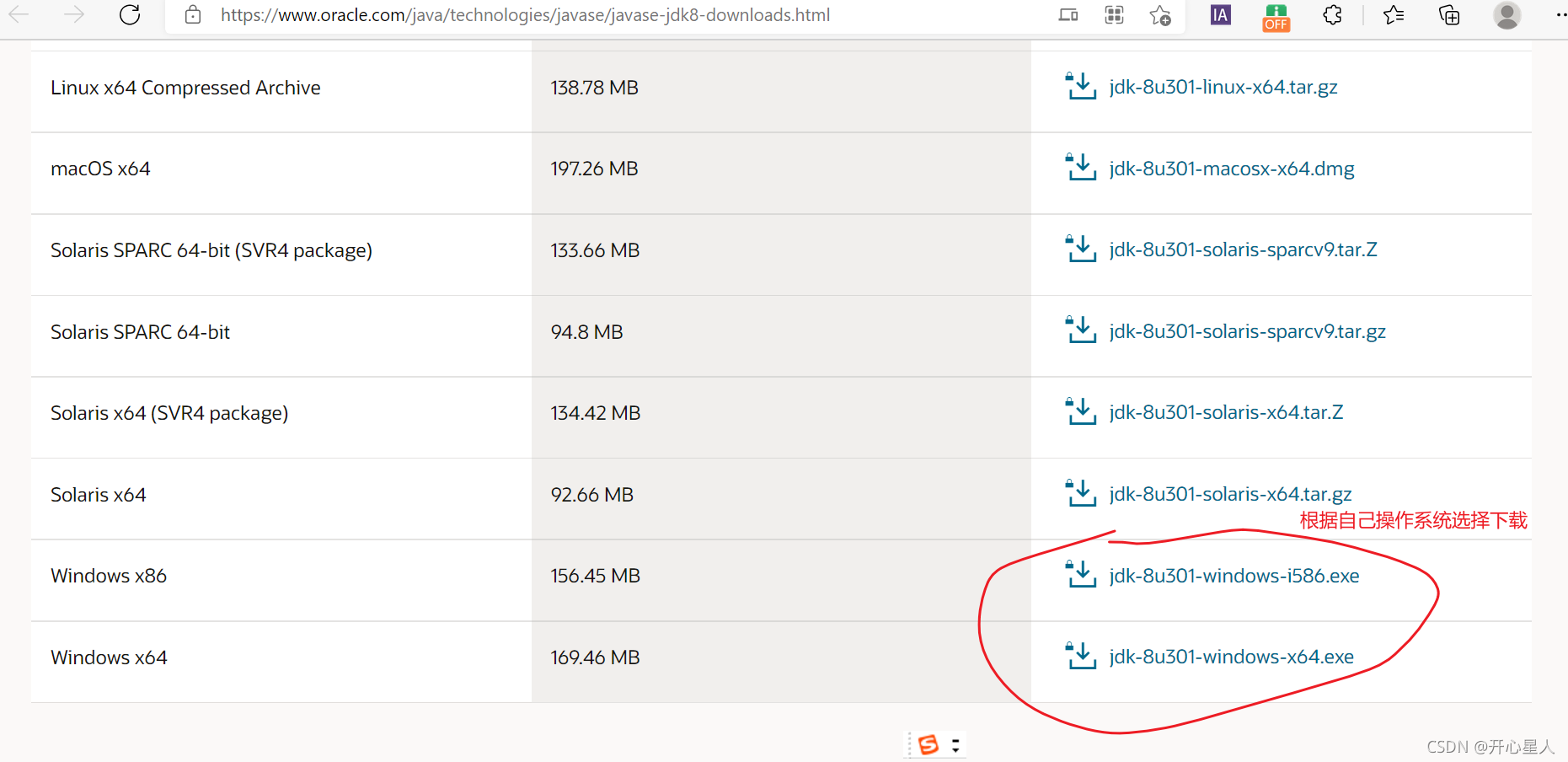Click download icon for Windows x64
Viewport: 1568px width, 762px height.
click(x=1080, y=656)
